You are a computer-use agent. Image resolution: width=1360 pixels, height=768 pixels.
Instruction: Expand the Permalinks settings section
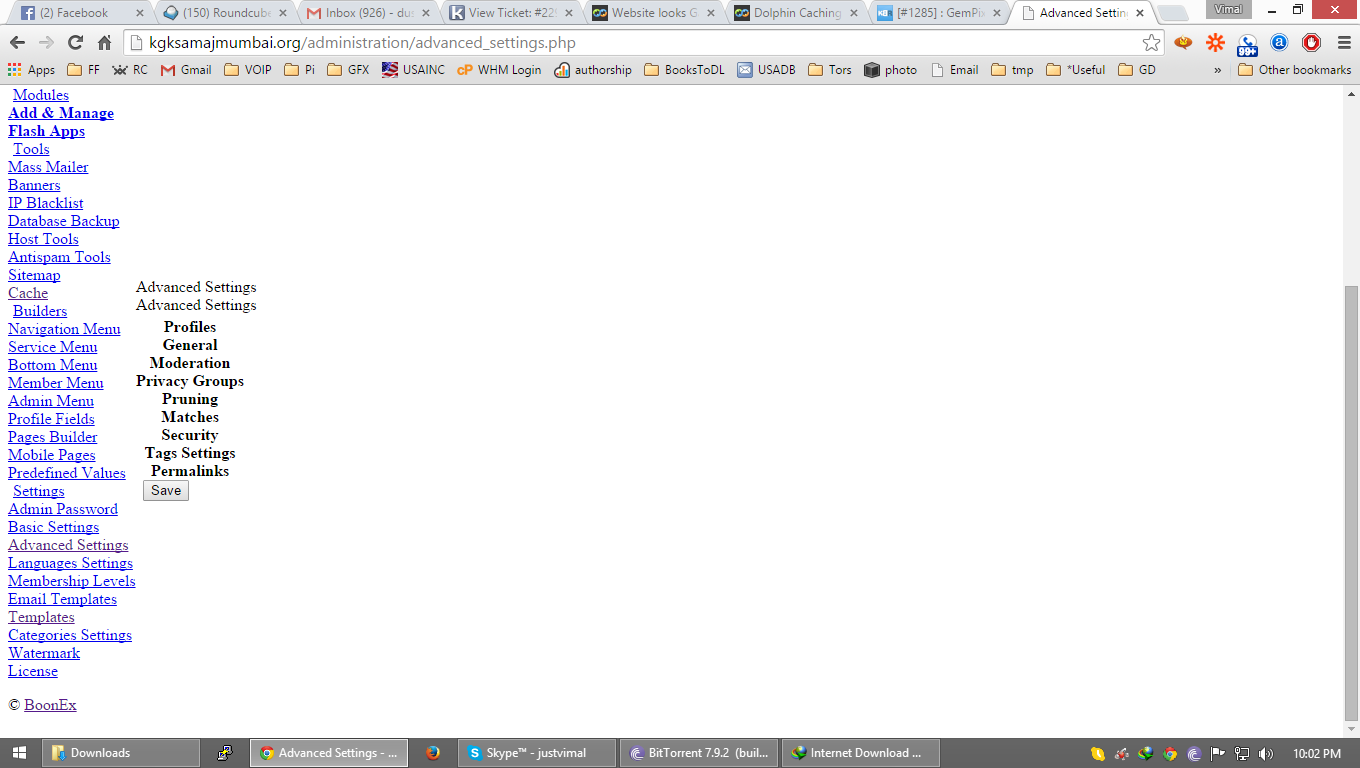190,471
